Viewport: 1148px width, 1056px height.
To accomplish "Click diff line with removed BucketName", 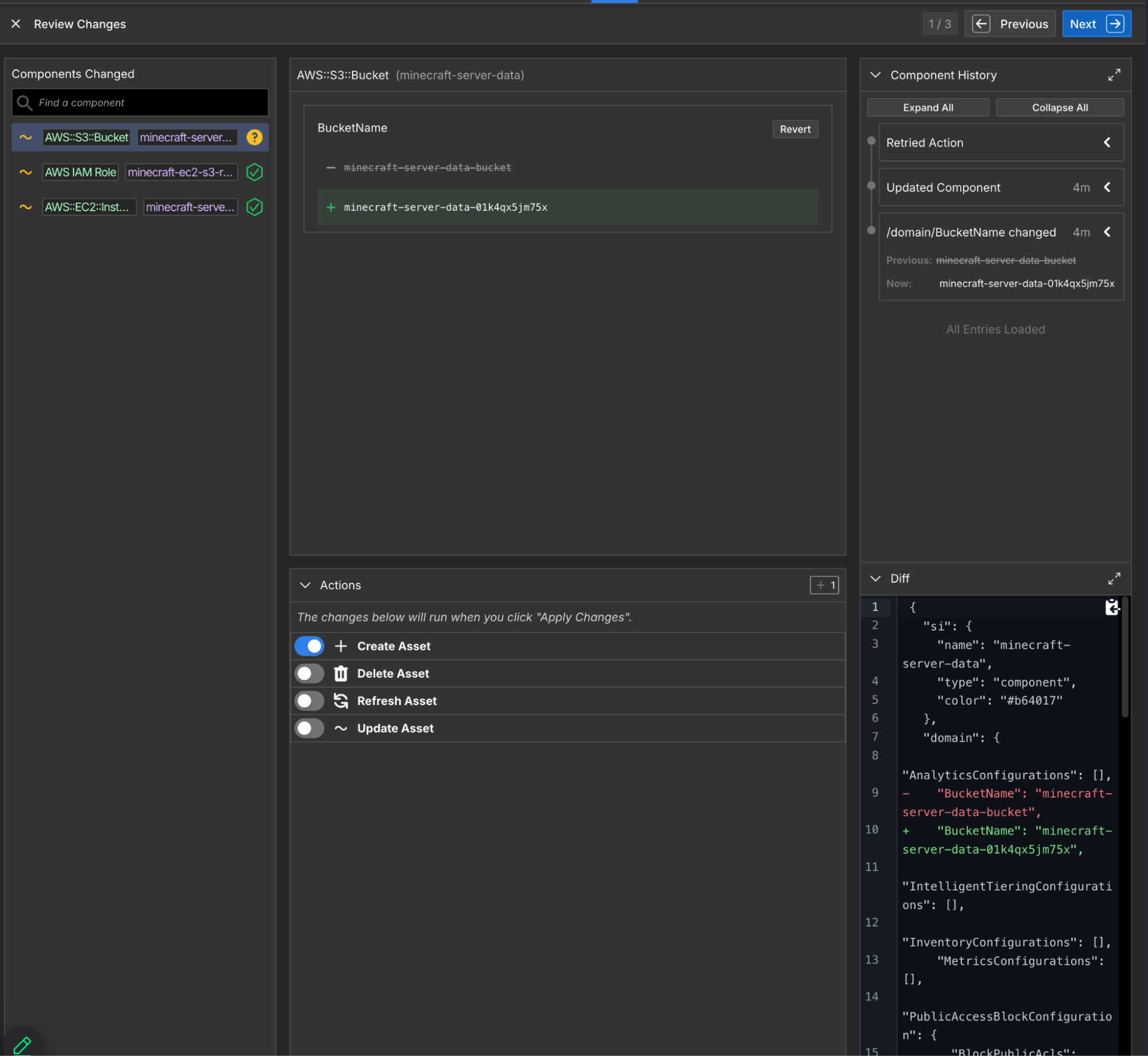I will [x=1007, y=803].
